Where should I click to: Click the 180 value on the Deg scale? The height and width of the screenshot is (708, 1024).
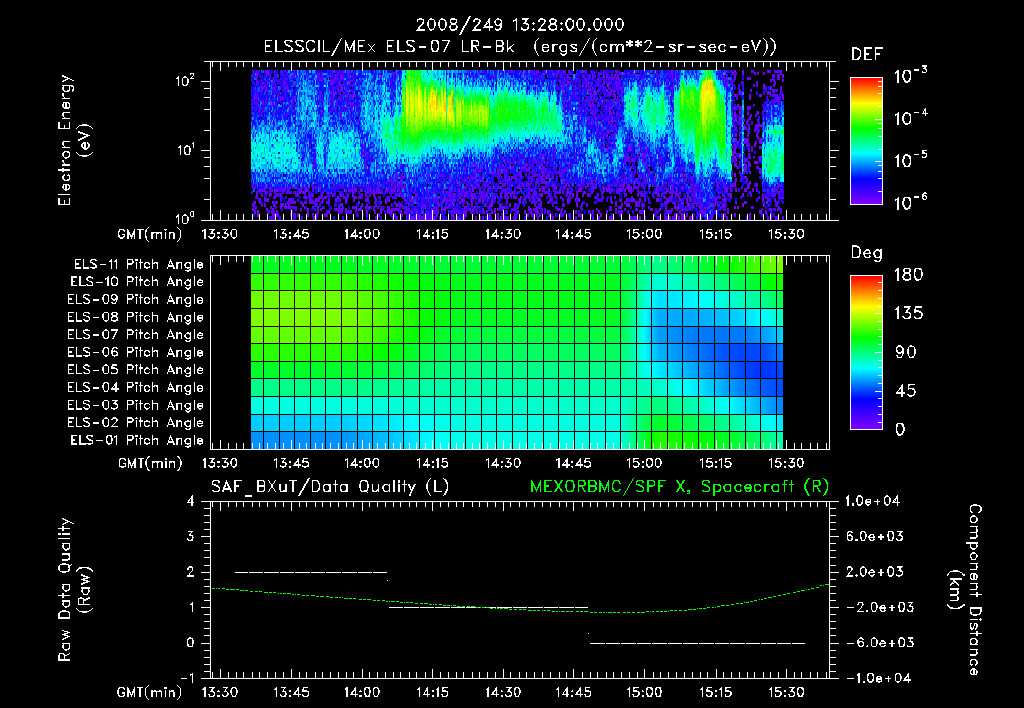tap(908, 275)
